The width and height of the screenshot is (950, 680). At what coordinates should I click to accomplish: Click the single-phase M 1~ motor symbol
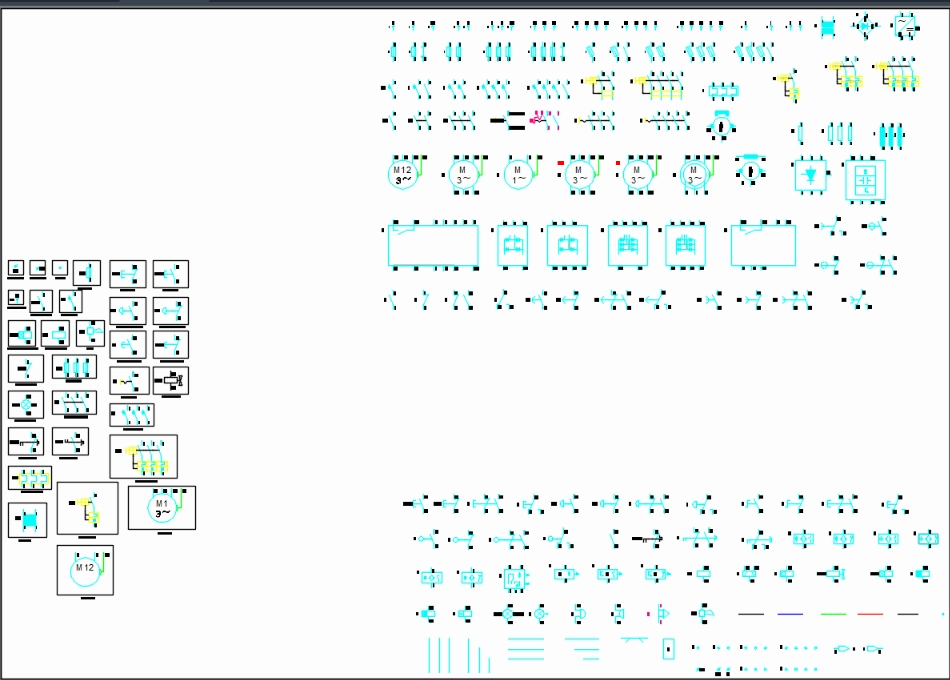pyautogui.click(x=516, y=175)
